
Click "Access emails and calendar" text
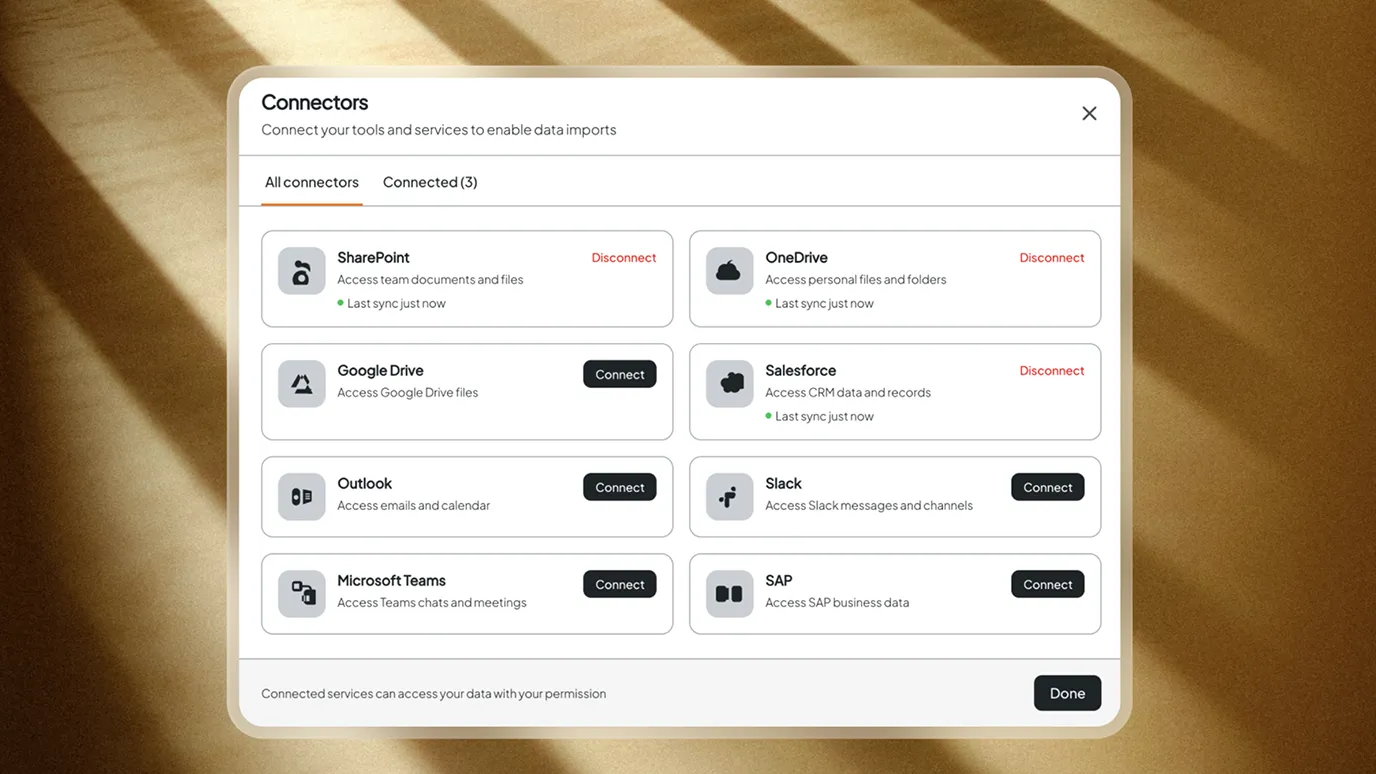413,506
